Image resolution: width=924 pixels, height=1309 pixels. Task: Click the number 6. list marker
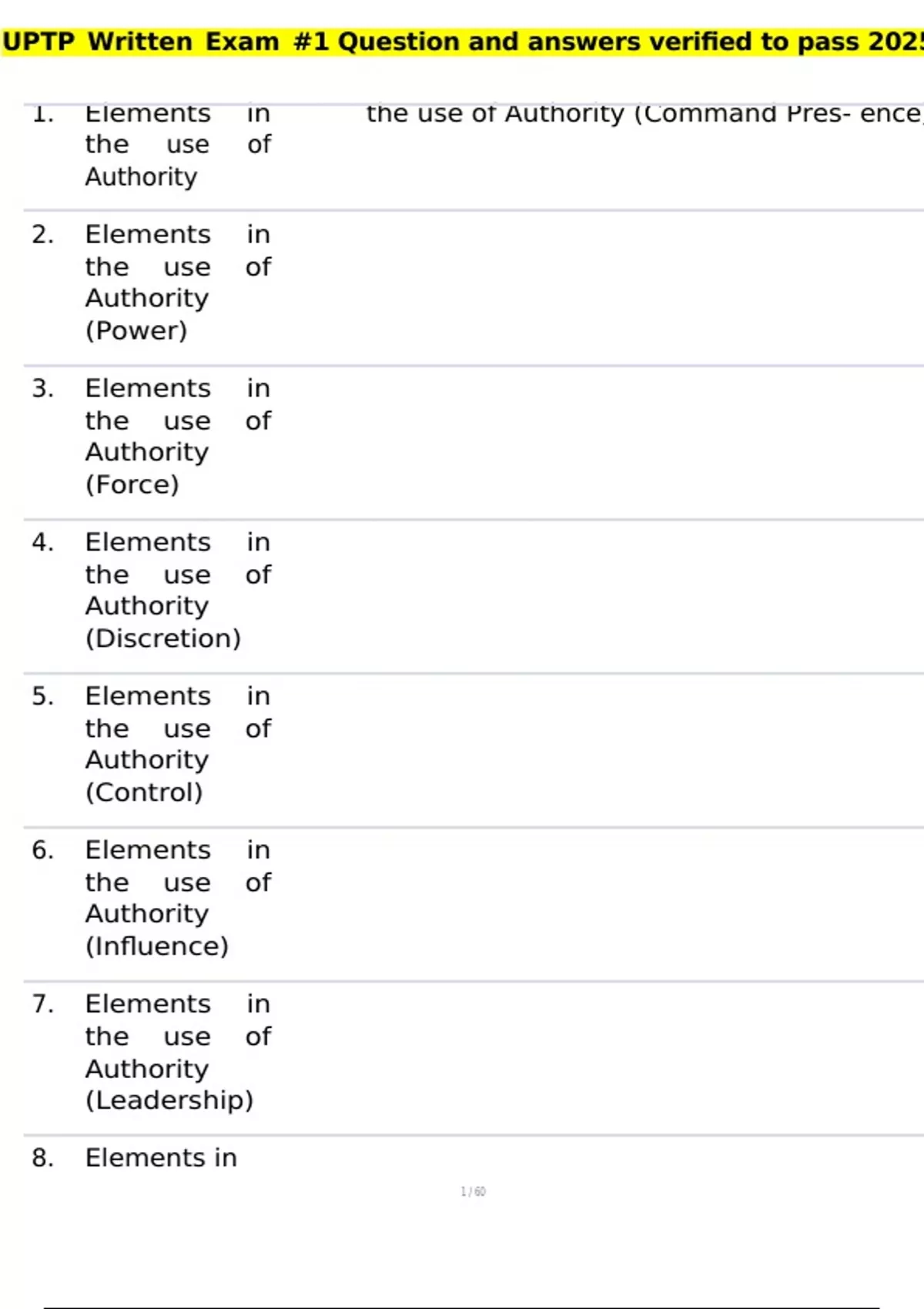point(42,850)
